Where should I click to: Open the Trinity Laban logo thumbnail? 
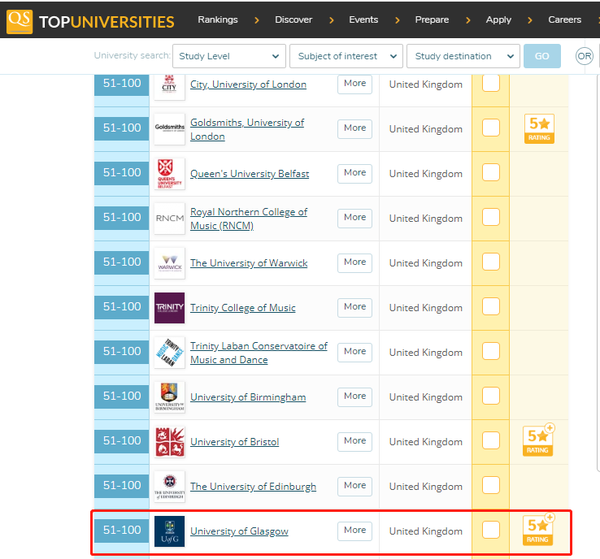(x=169, y=352)
